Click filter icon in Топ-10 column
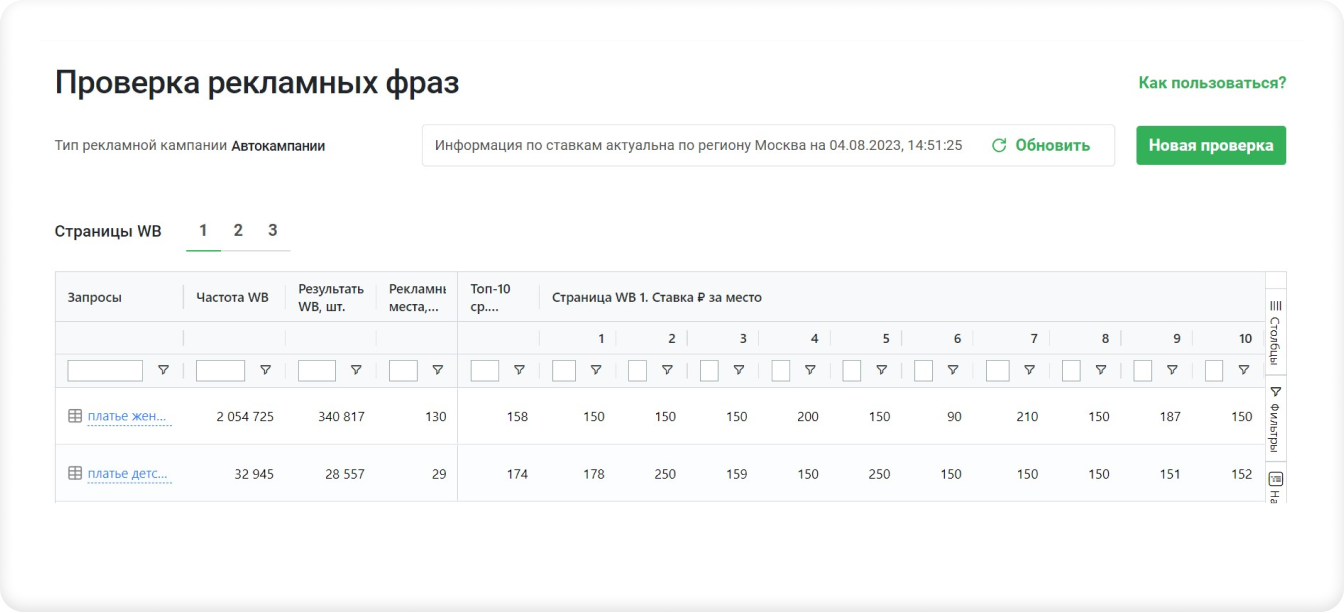 click(x=519, y=370)
